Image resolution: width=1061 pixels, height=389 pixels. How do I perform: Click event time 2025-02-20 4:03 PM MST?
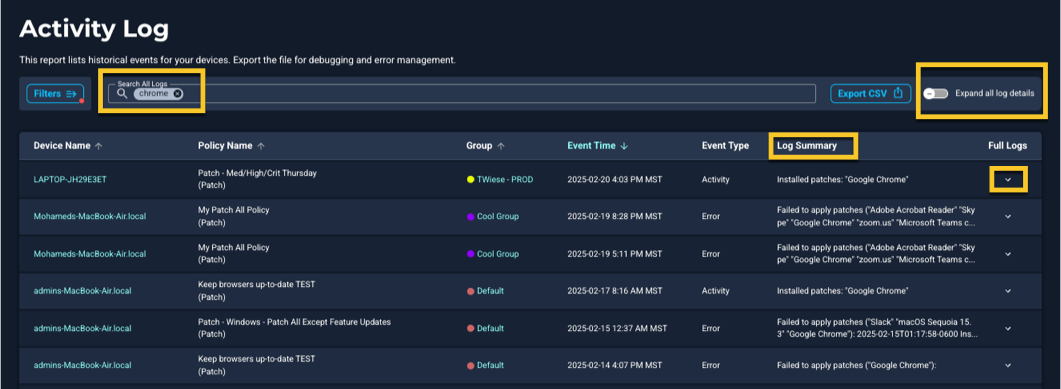click(x=614, y=179)
